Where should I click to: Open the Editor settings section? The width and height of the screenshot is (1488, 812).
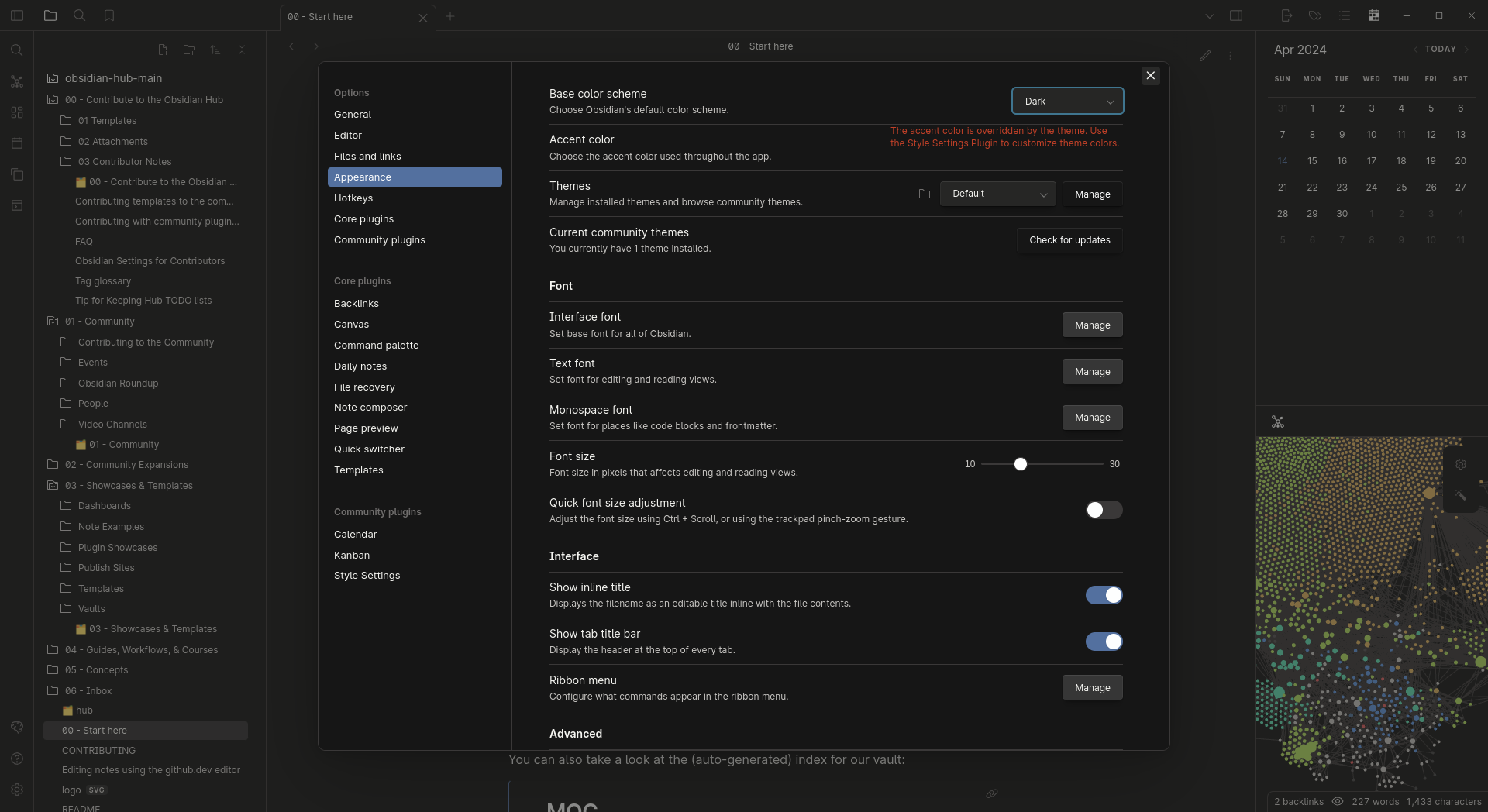(415, 136)
